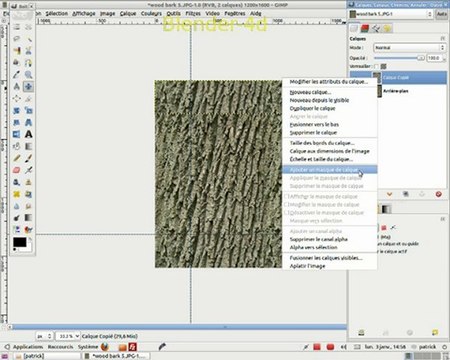Image resolution: width=450 pixels, height=360 pixels.
Task: Open the Filtres menu
Action: 193,13
